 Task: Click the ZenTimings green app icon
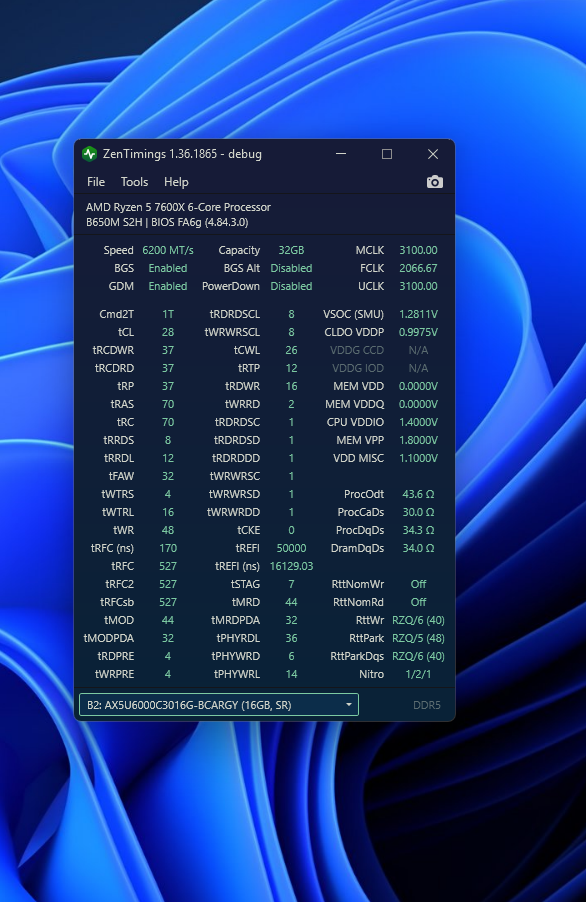point(89,154)
